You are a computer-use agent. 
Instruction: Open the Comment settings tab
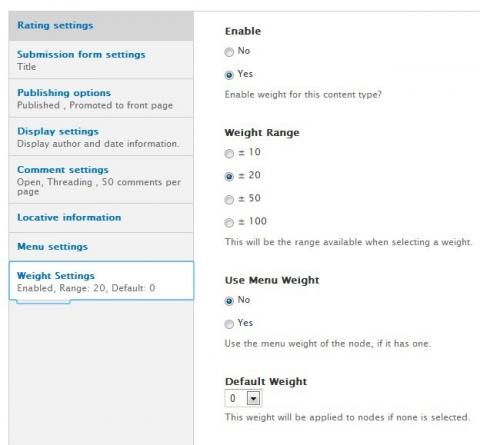coord(101,180)
